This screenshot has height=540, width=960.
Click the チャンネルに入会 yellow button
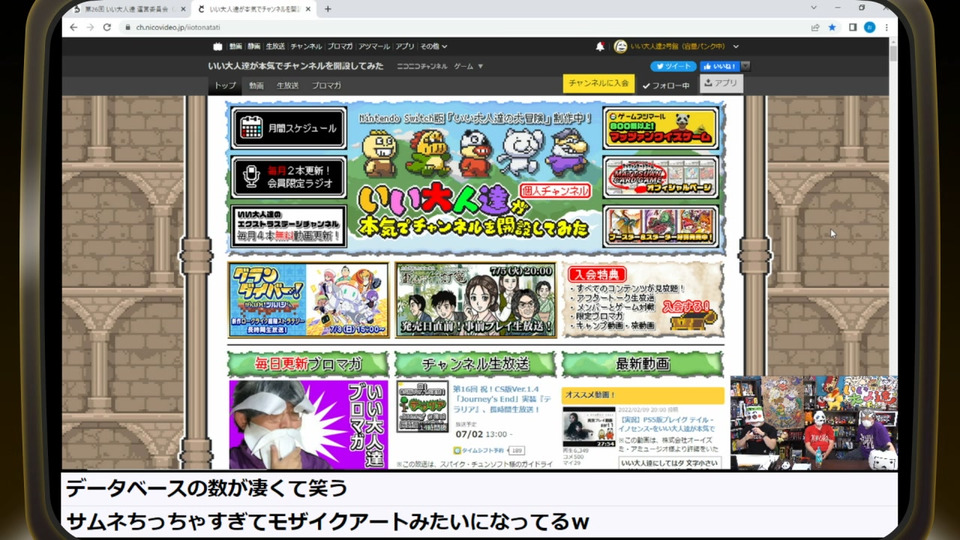[598, 83]
